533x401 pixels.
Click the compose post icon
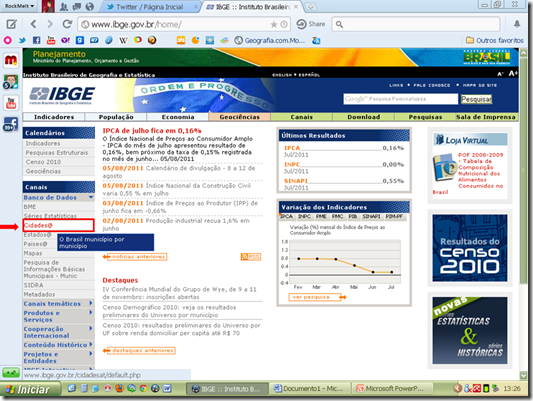click(x=11, y=24)
